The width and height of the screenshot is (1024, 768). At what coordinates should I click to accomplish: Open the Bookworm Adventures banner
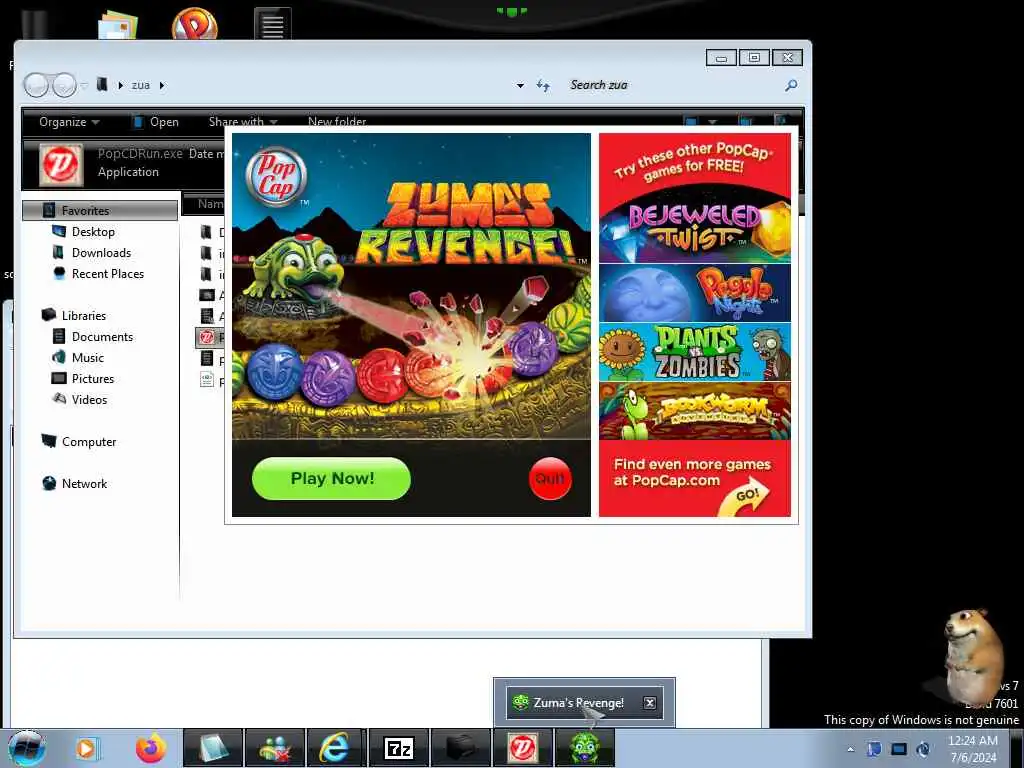tap(694, 411)
